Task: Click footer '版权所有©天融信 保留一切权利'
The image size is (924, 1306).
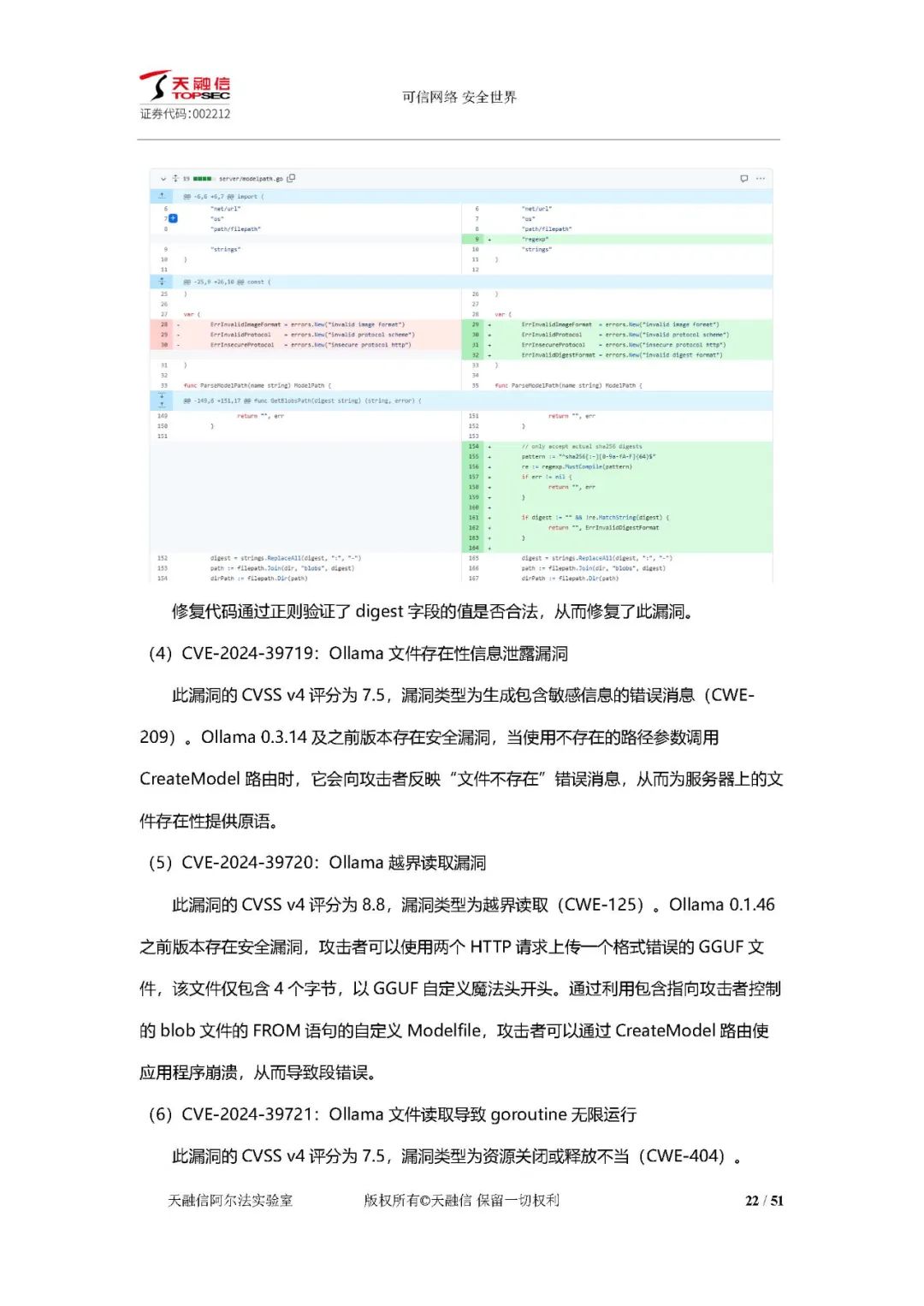Action: tap(462, 1201)
